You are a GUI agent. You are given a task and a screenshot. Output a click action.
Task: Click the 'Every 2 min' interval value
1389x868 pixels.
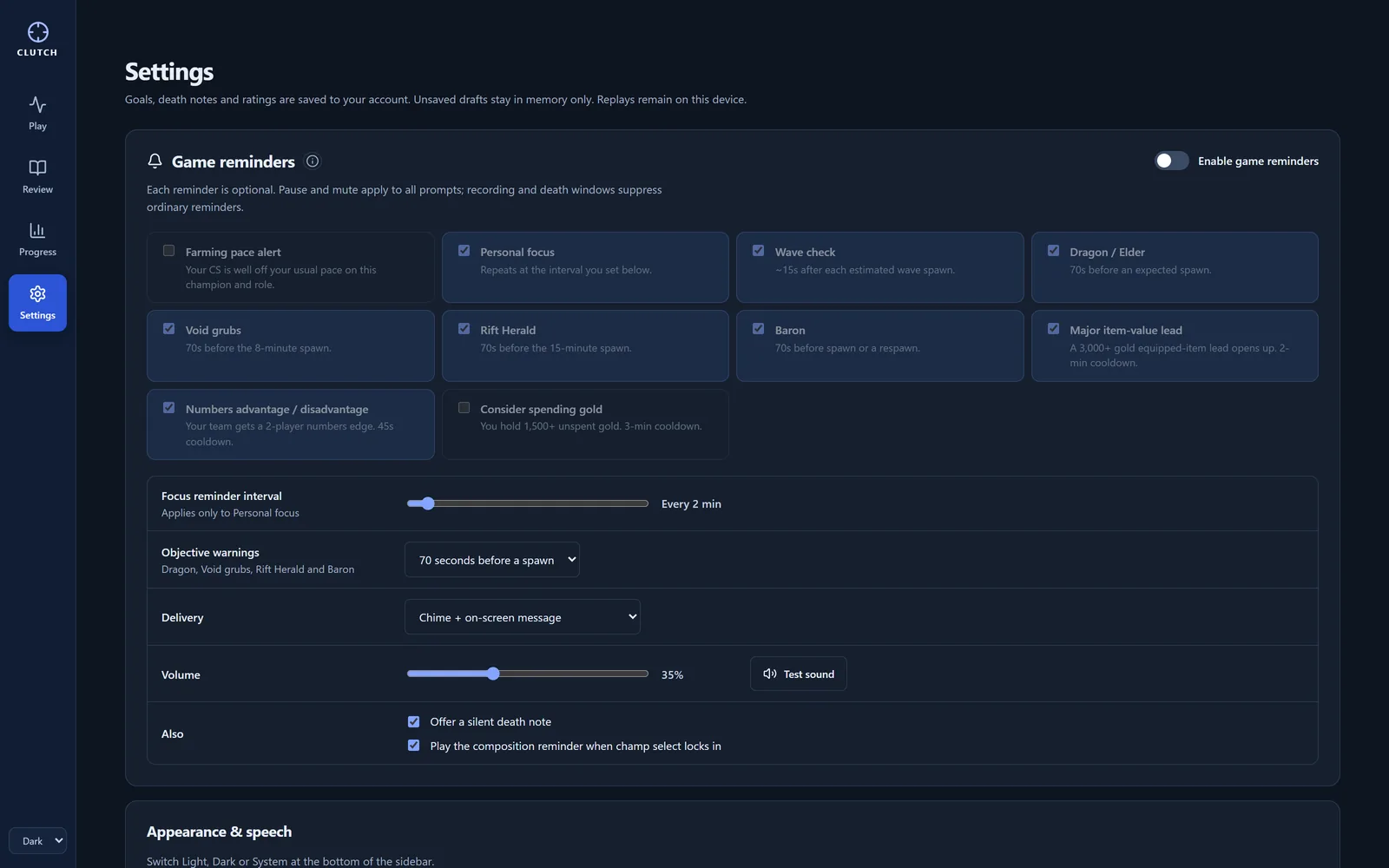691,504
